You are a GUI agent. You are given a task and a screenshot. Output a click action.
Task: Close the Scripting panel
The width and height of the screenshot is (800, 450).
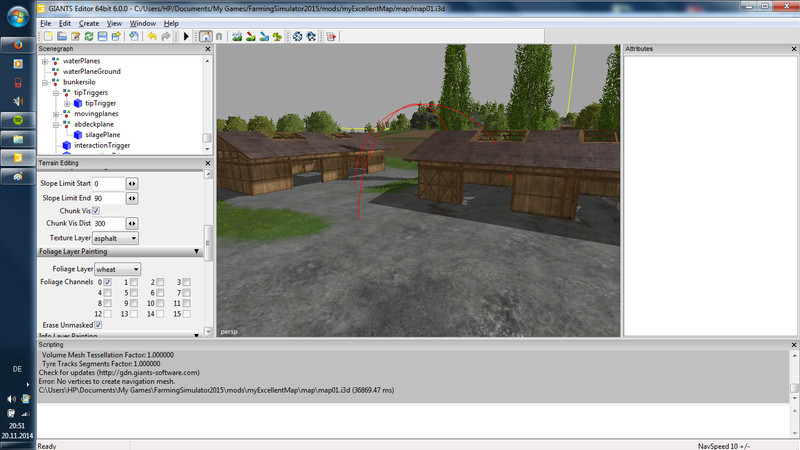[x=794, y=345]
